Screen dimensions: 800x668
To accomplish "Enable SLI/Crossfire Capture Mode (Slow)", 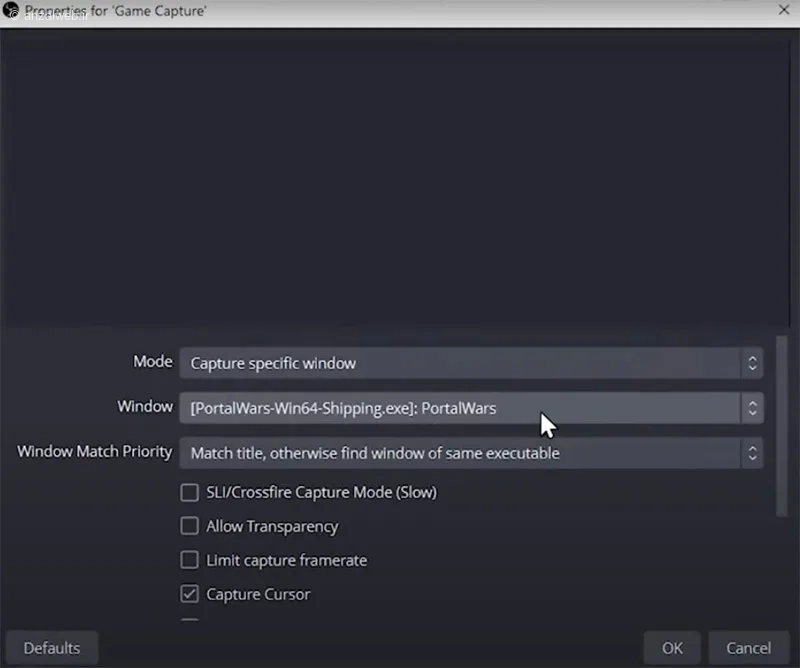I will (190, 492).
